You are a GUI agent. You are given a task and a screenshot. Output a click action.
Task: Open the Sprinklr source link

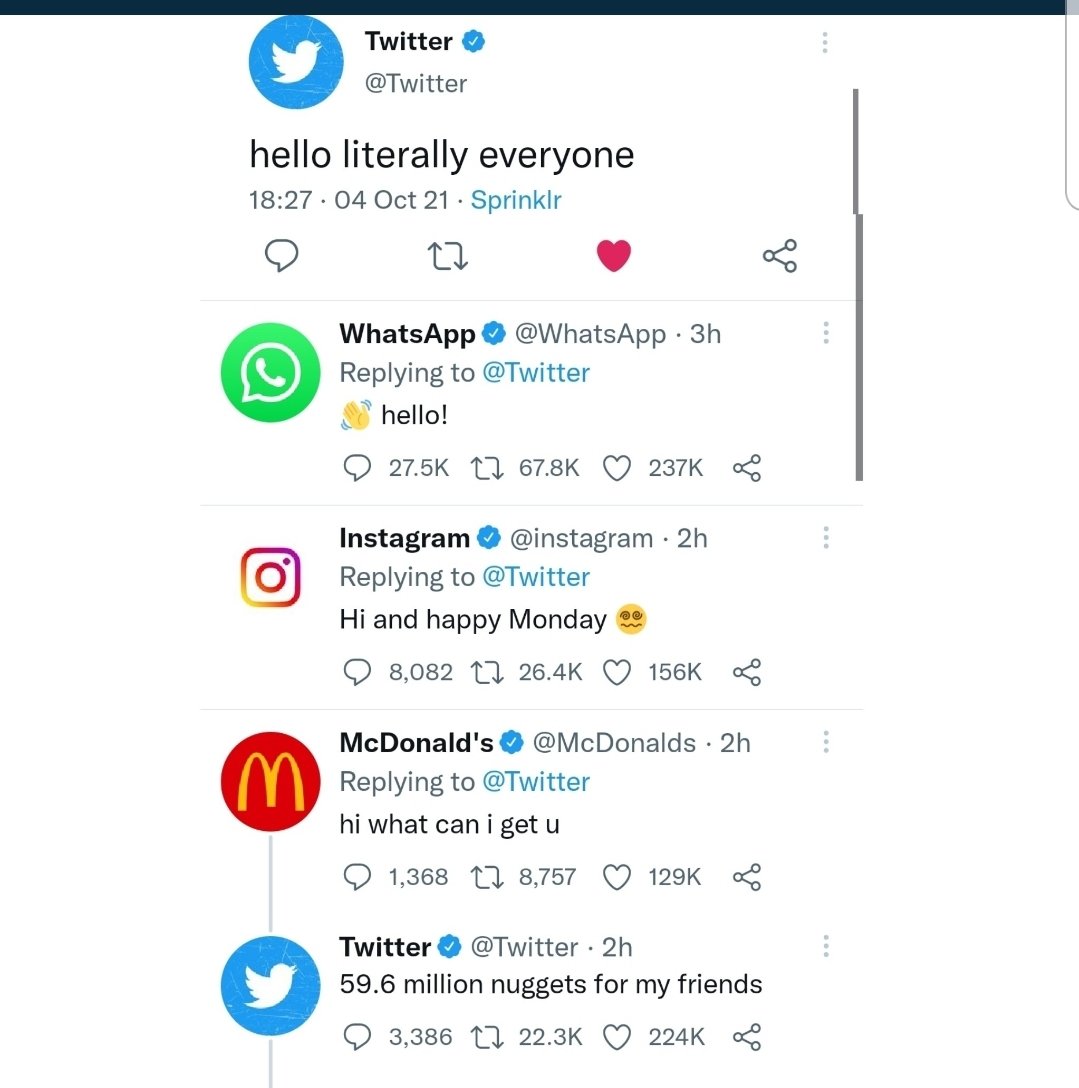pyautogui.click(x=516, y=199)
